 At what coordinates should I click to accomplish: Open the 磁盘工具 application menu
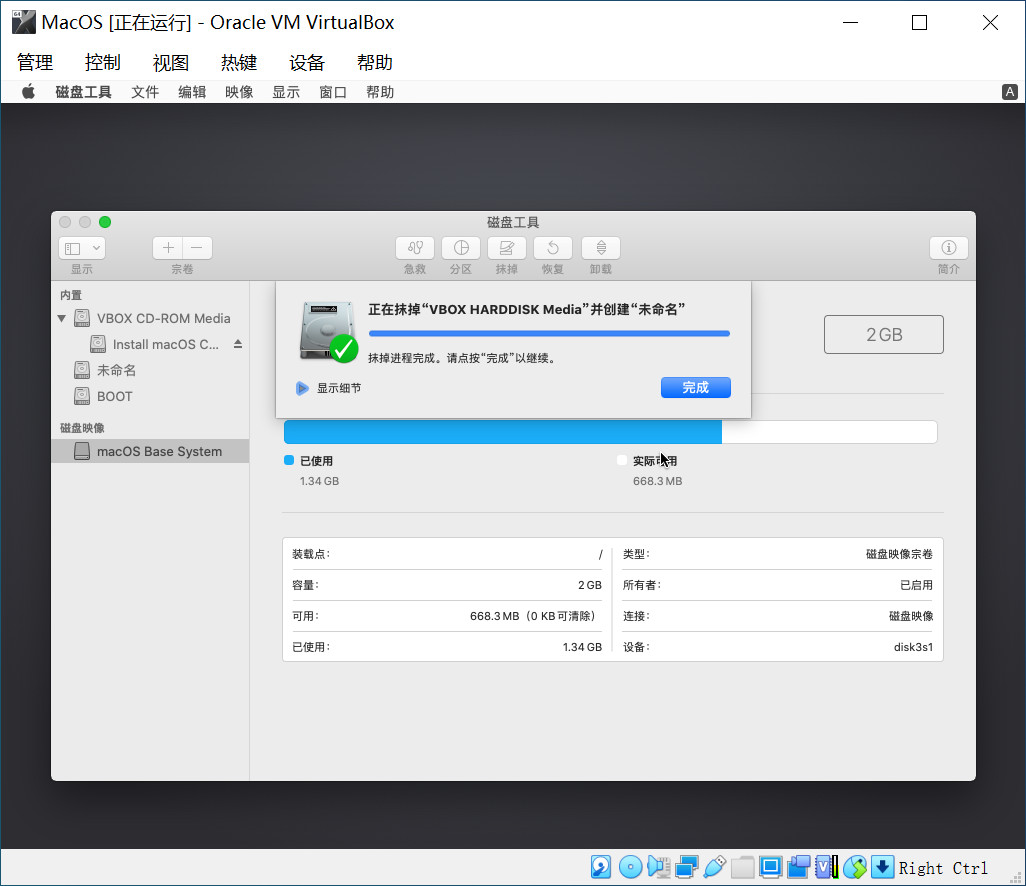coord(83,92)
